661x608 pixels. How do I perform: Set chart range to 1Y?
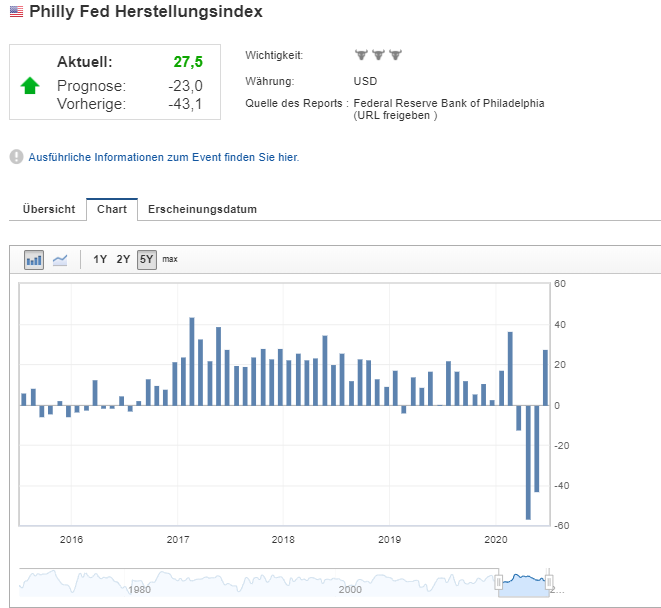click(x=100, y=260)
